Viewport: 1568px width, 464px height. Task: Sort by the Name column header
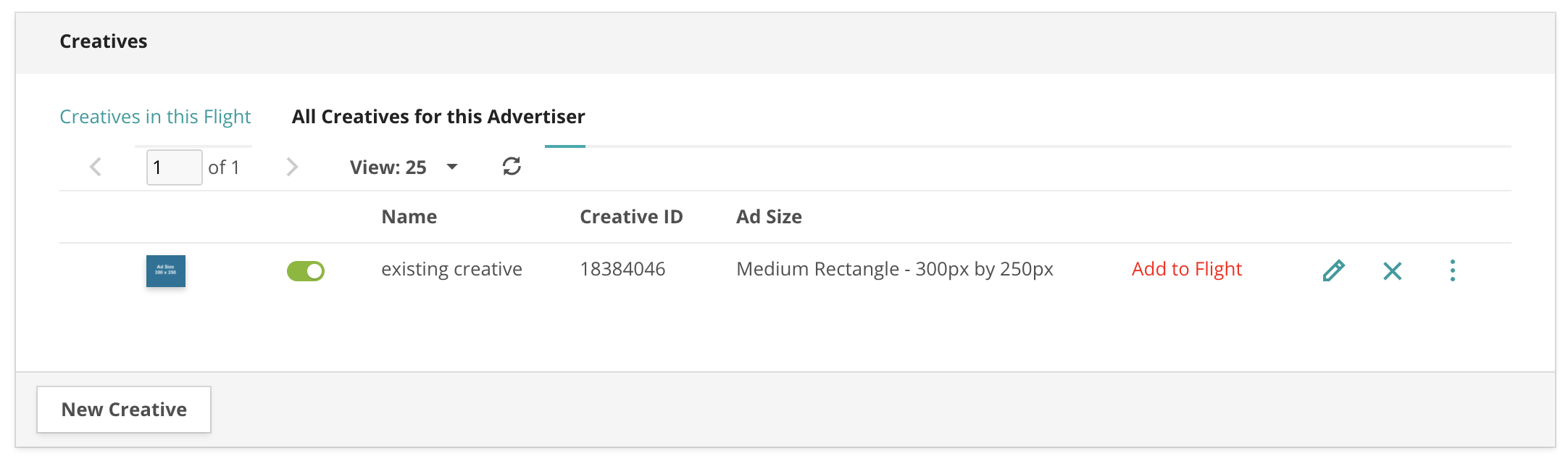click(409, 217)
